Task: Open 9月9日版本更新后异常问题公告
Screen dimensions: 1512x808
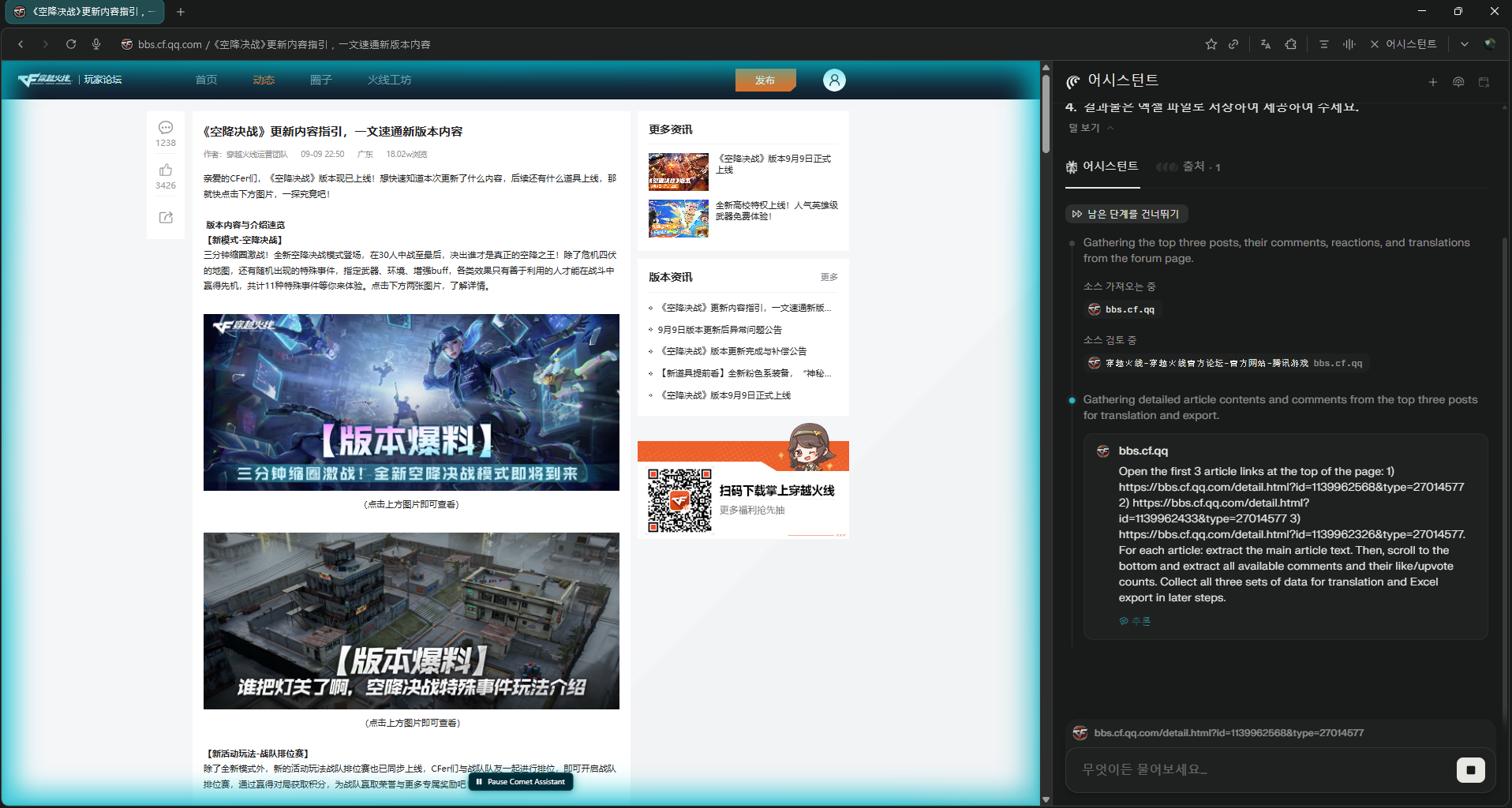Action: pos(720,330)
